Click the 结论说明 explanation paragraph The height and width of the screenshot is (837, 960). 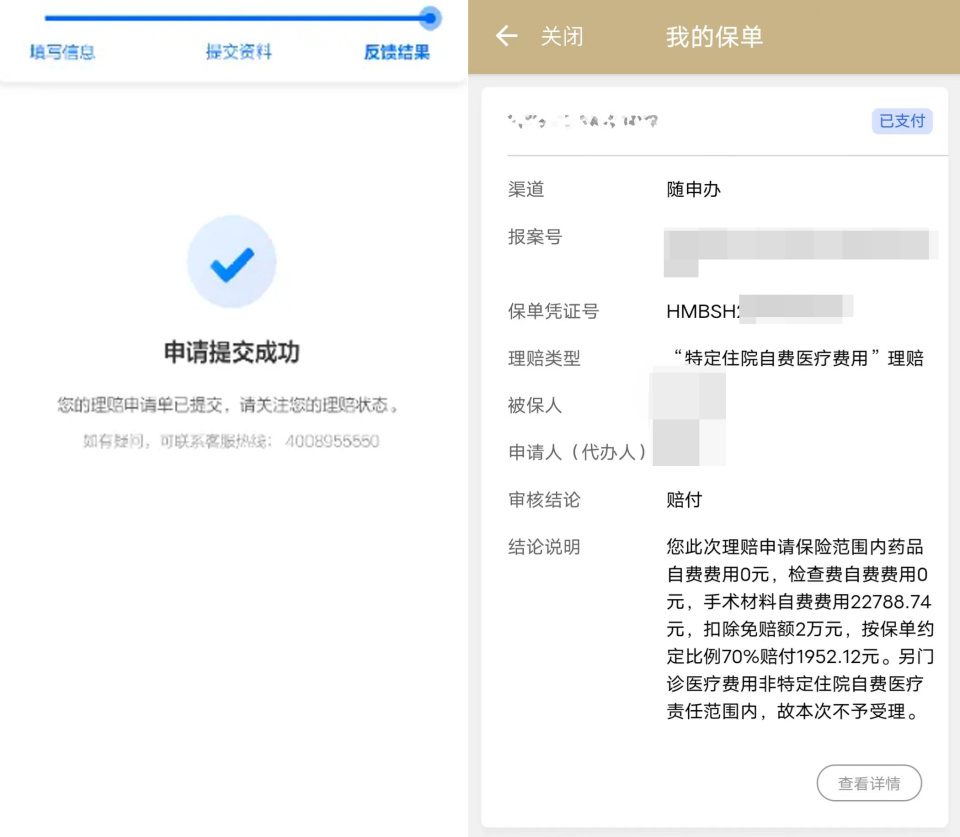coord(796,630)
